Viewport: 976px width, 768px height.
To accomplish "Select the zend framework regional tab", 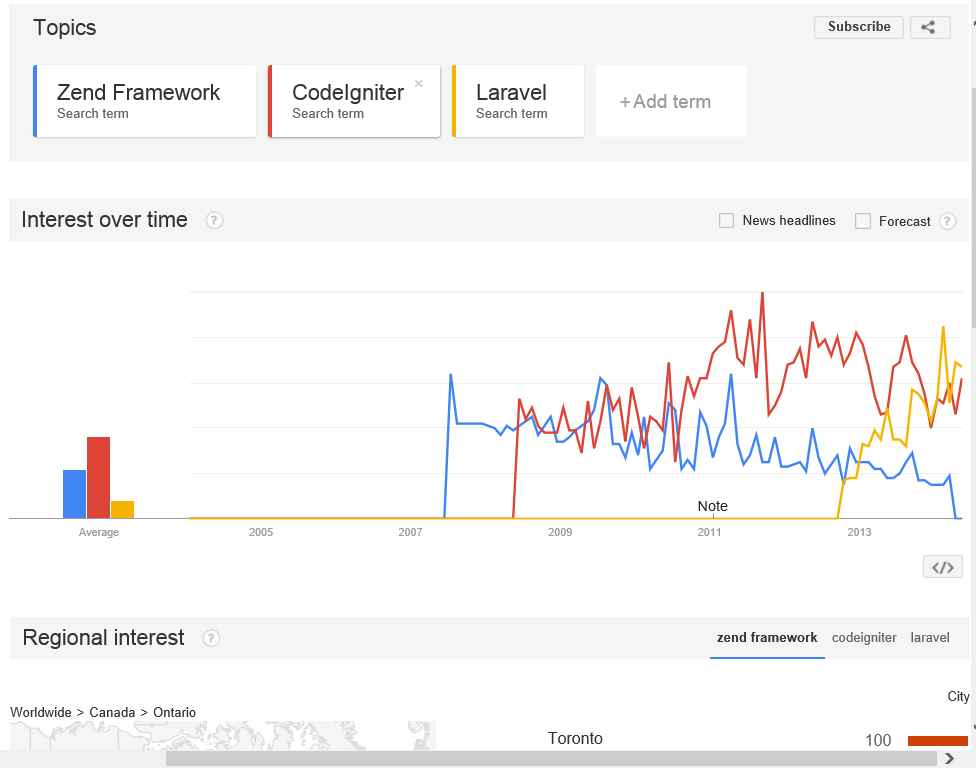I will (767, 637).
